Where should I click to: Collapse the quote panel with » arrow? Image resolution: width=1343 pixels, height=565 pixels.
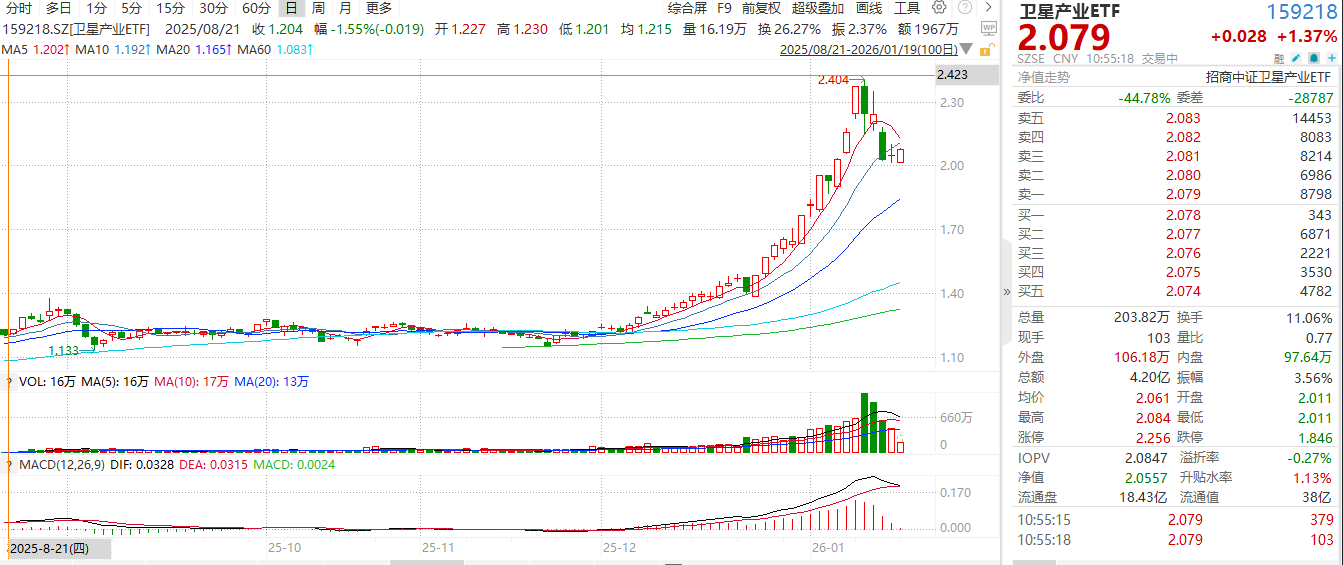coord(1007,292)
